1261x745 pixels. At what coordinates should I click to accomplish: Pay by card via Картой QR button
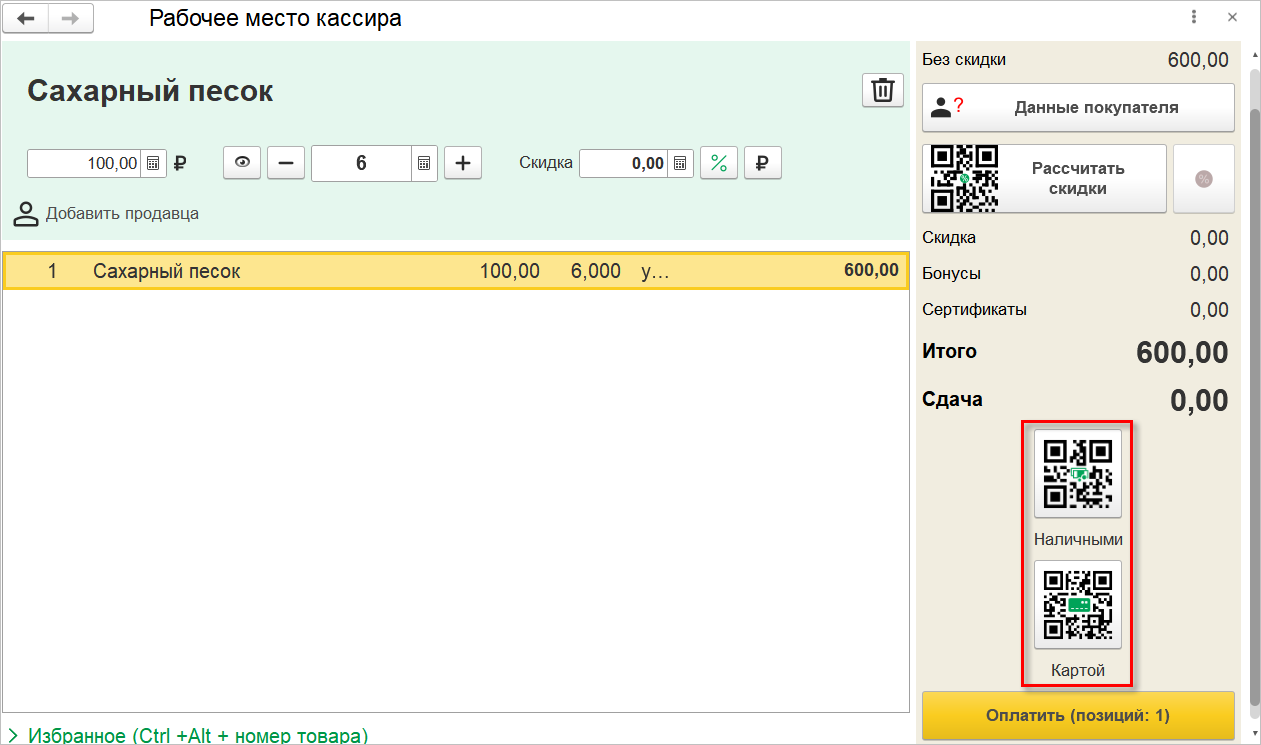pyautogui.click(x=1078, y=604)
